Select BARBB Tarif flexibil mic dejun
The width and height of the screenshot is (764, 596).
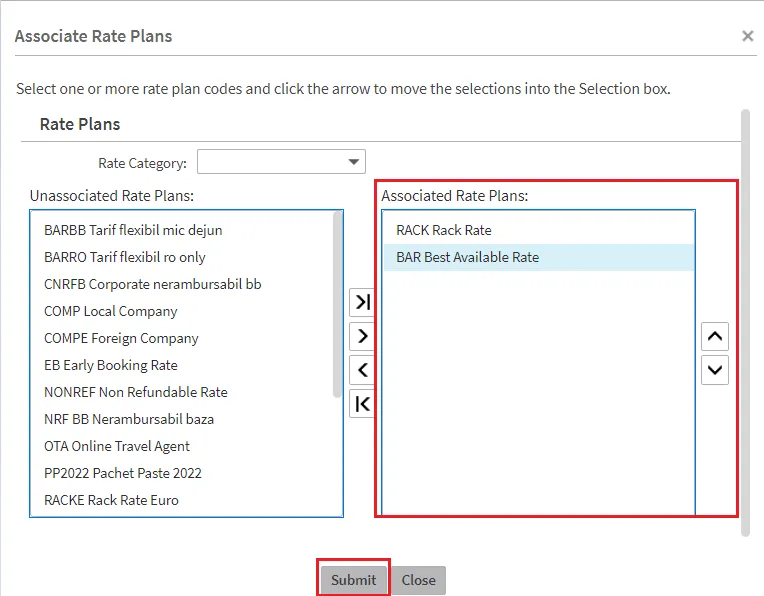tap(133, 230)
